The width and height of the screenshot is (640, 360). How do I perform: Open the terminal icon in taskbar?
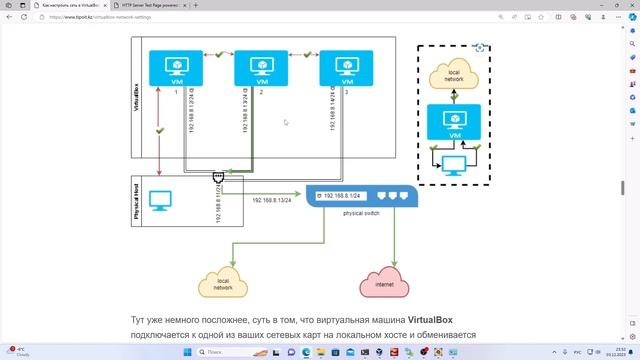365,352
